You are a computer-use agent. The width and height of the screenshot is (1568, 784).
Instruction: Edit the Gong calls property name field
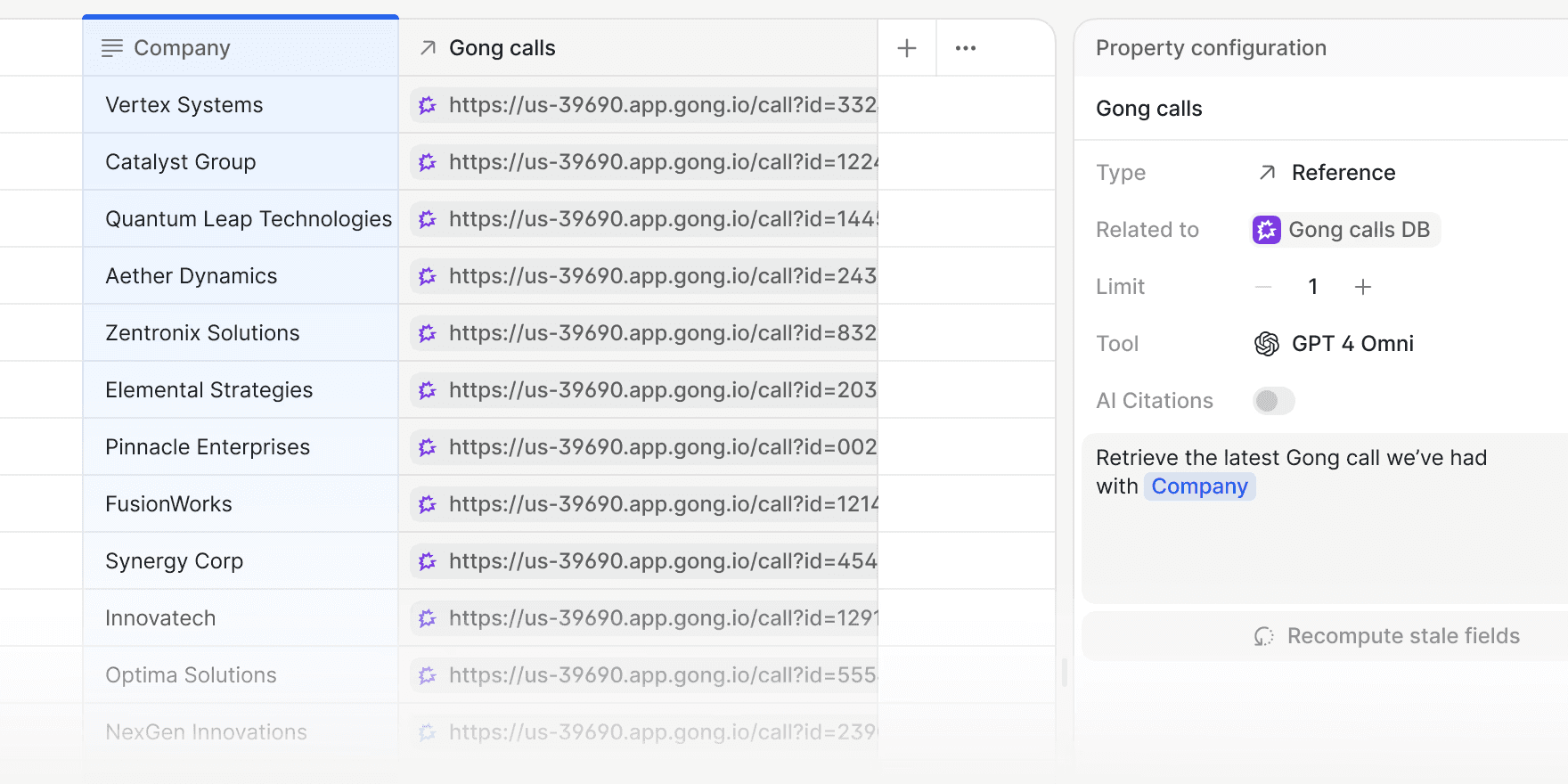1321,109
